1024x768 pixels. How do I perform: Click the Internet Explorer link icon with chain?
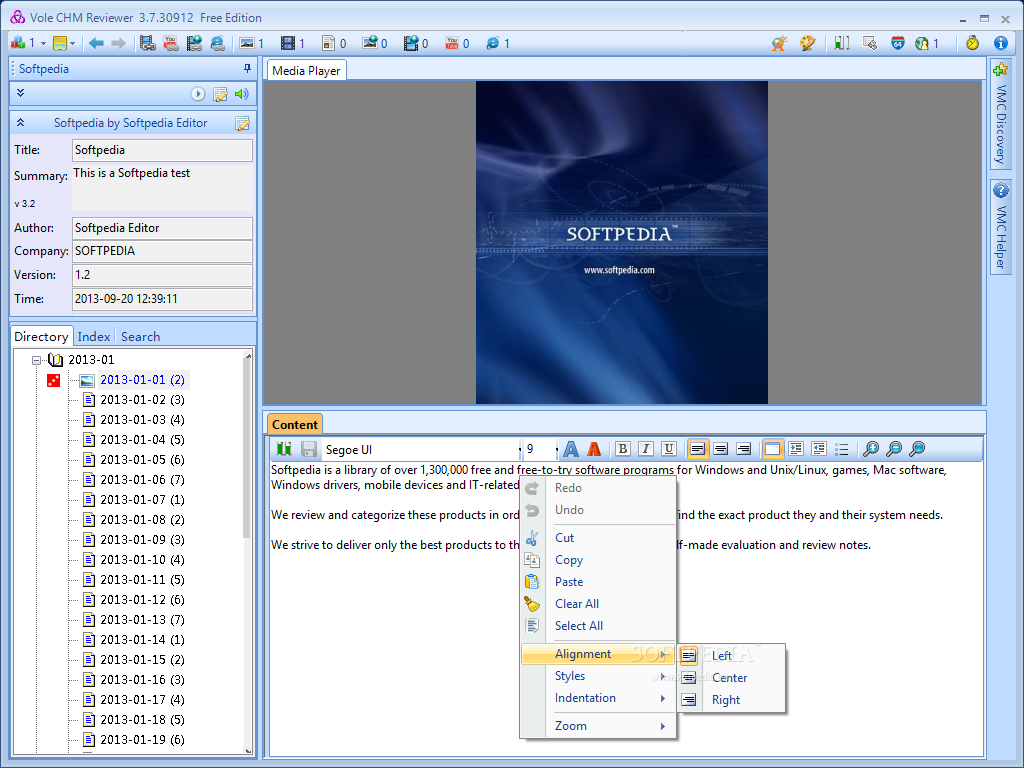(x=217, y=43)
